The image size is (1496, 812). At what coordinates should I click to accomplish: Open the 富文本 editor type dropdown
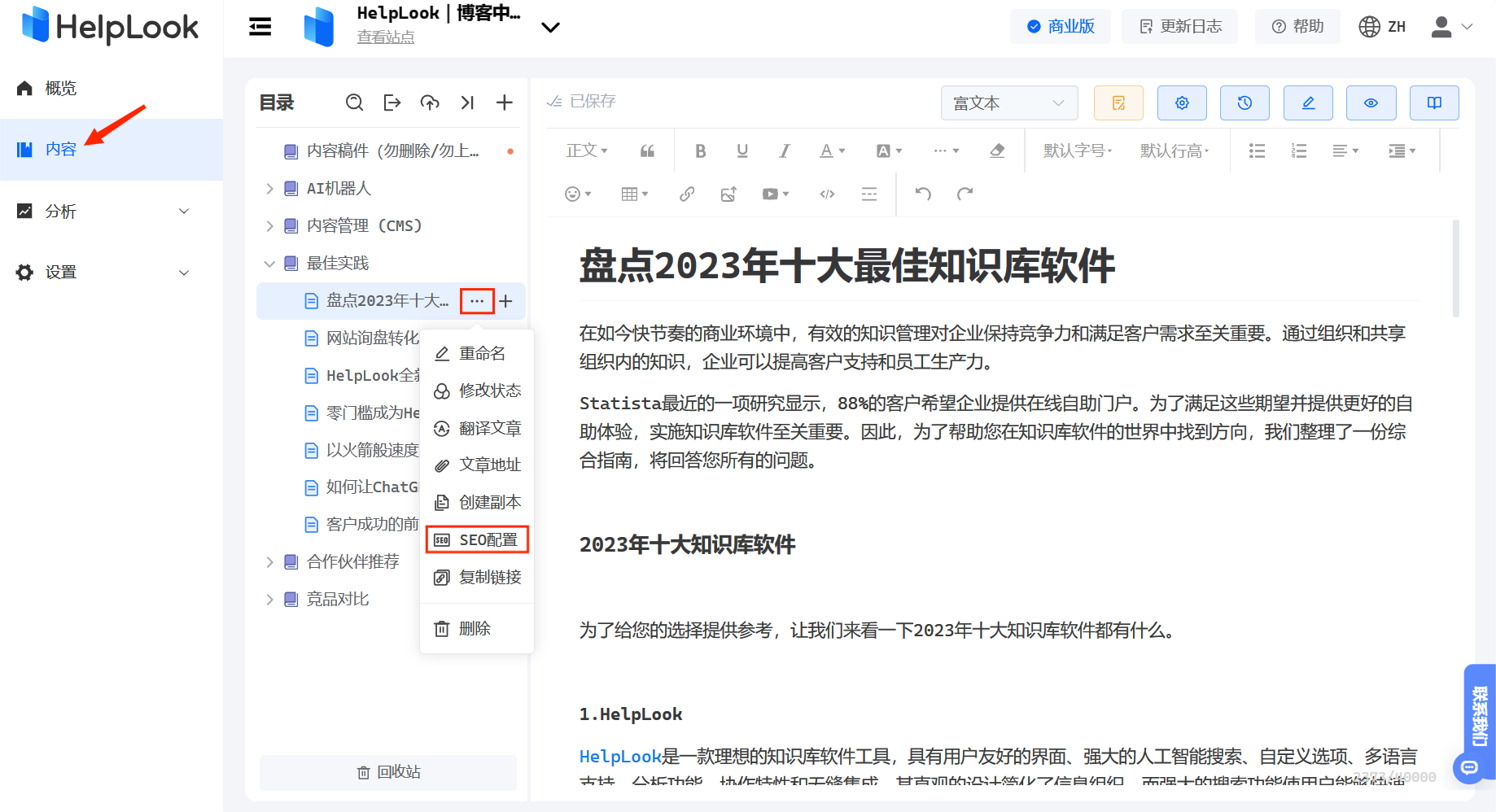(1009, 103)
